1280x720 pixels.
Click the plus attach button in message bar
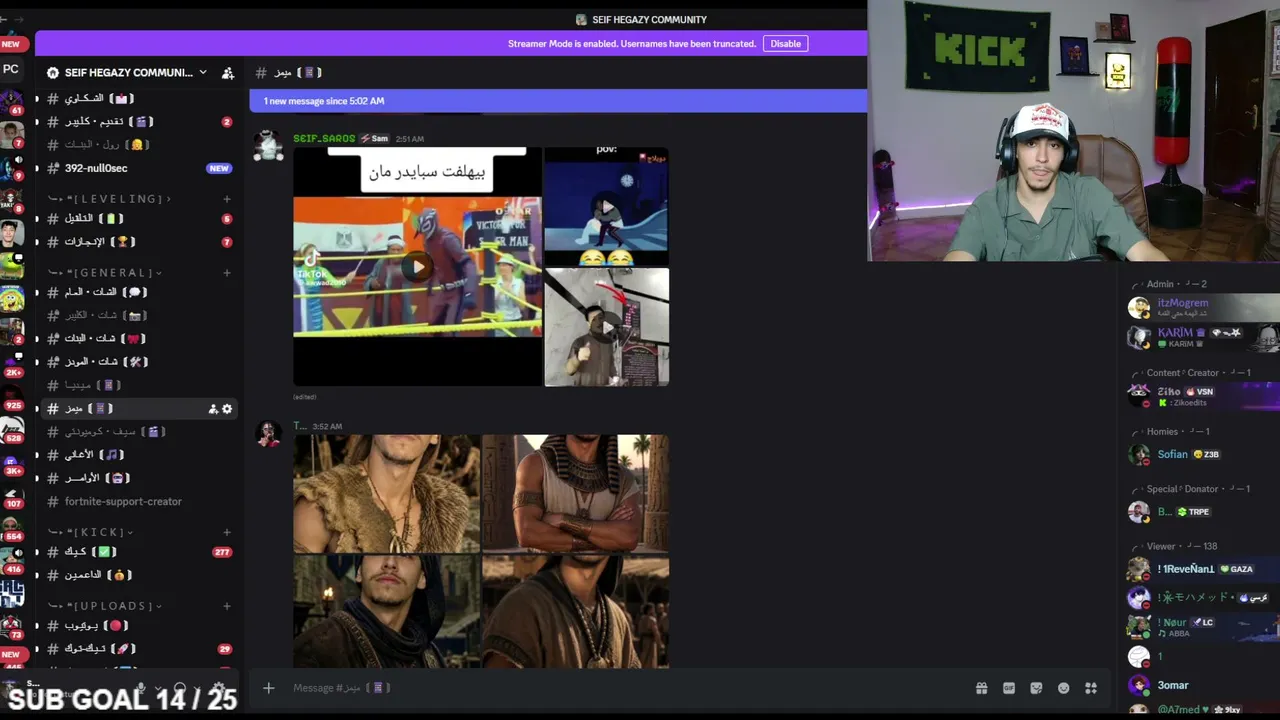[x=268, y=688]
